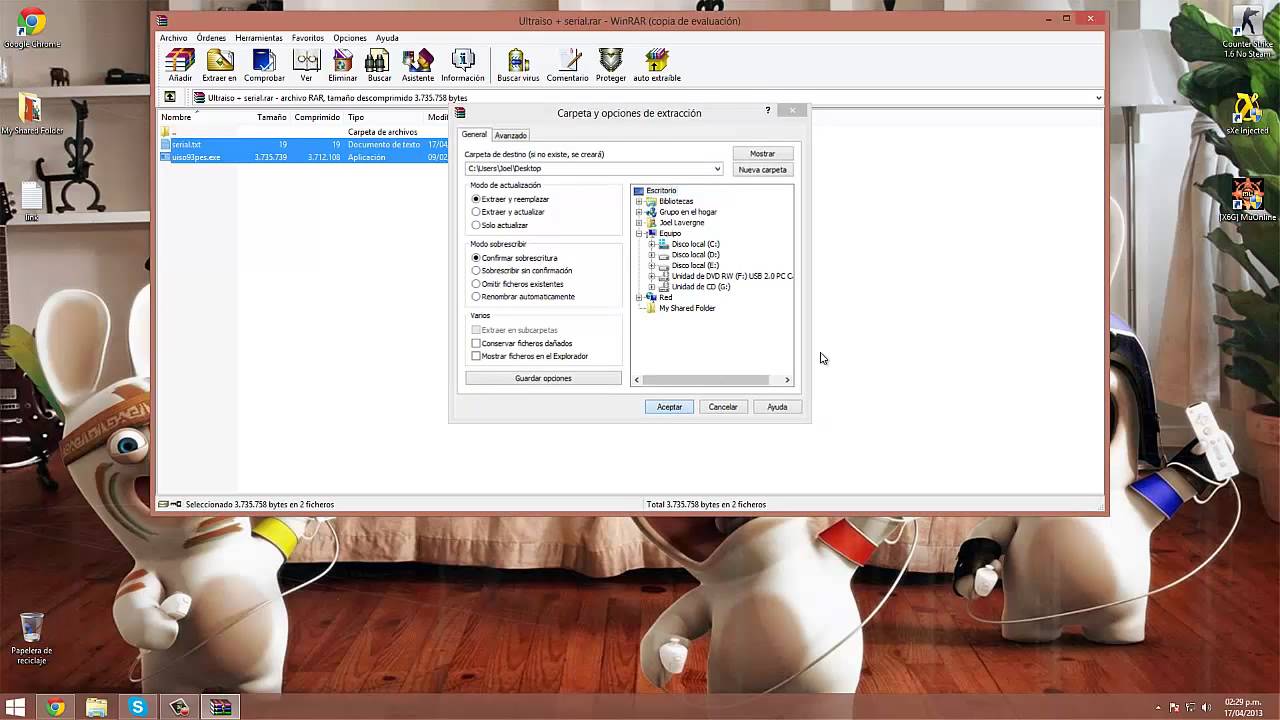The image size is (1280, 720).
Task: Click the Buscar virus toolbar icon
Action: coord(518,65)
